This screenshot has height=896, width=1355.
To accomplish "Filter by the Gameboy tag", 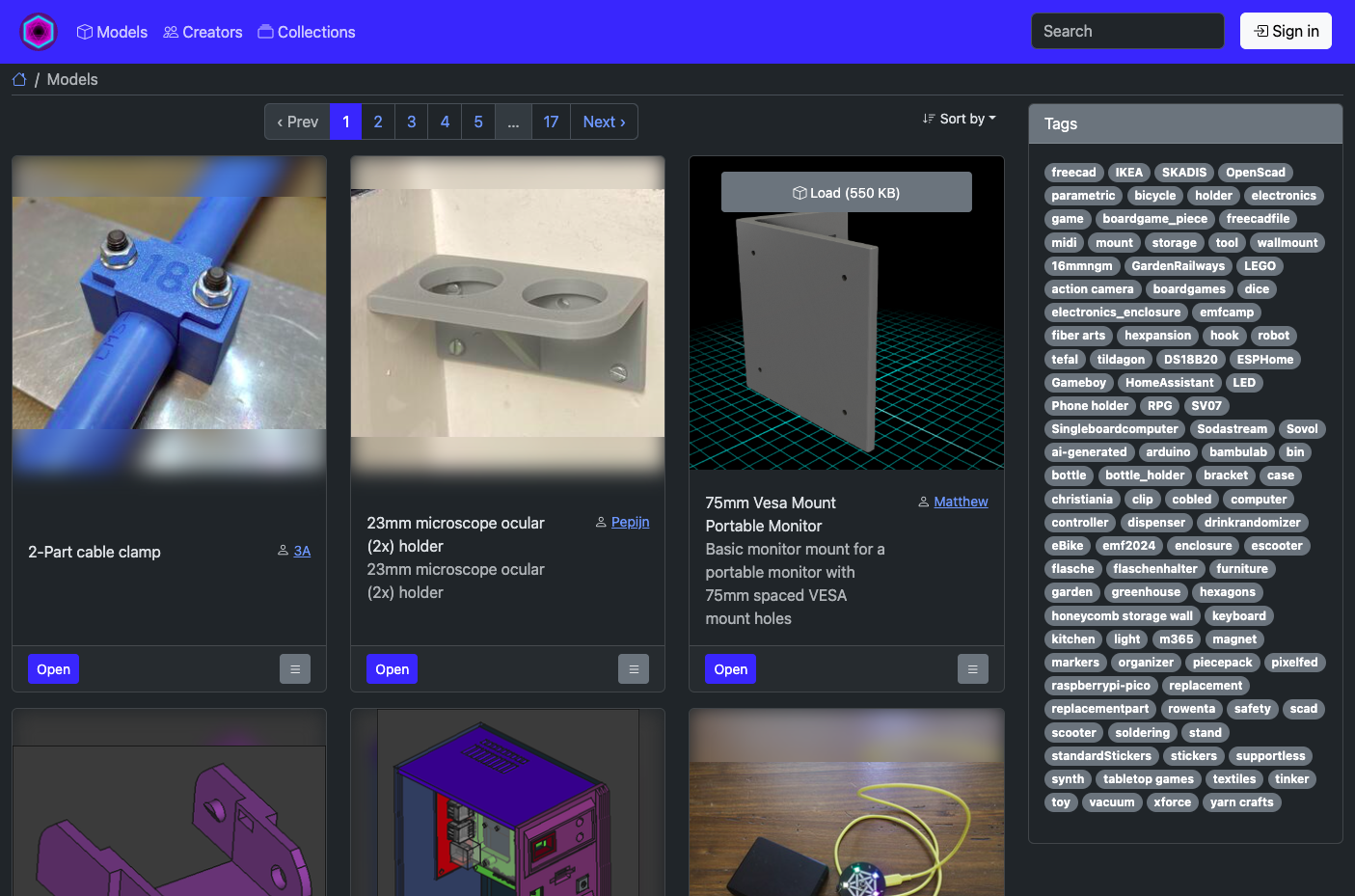I will click(x=1078, y=383).
